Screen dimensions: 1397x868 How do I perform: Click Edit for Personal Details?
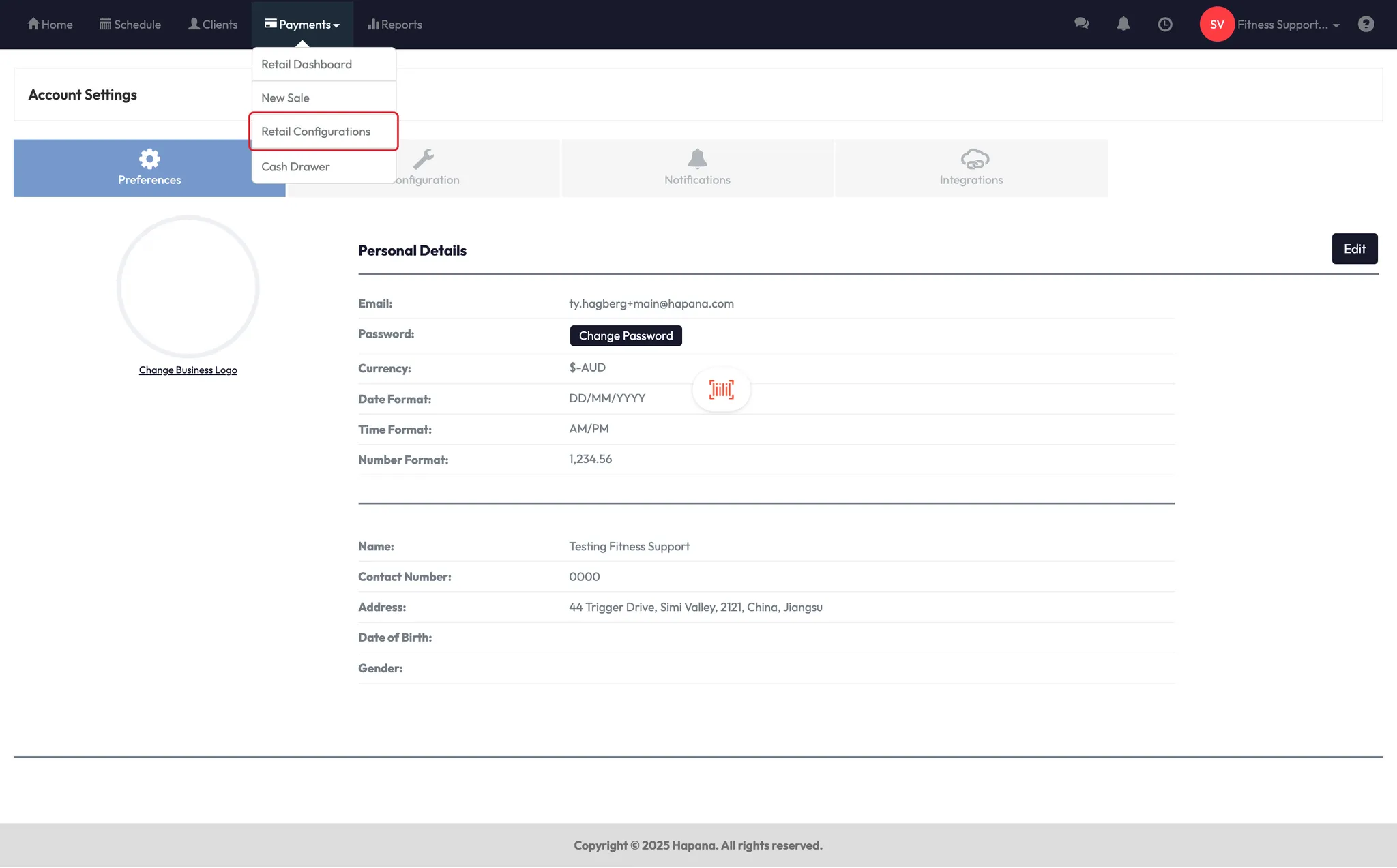pos(1354,249)
